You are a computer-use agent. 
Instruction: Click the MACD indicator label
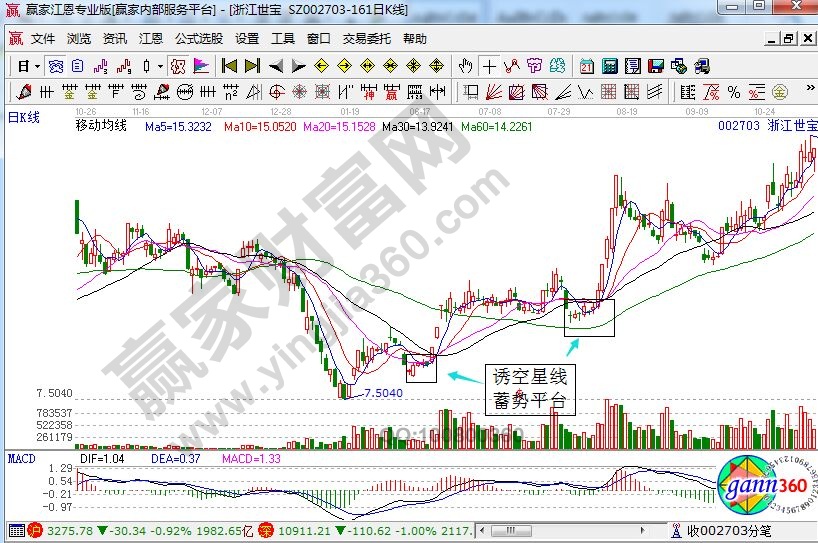[21, 458]
